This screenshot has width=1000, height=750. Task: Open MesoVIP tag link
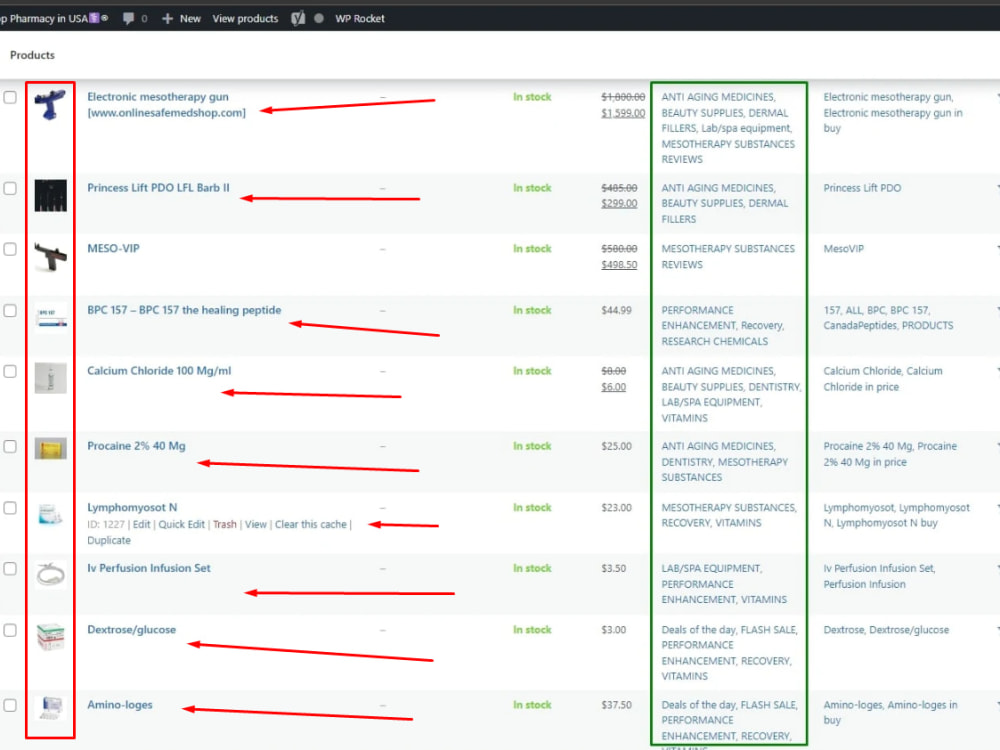[x=843, y=249]
